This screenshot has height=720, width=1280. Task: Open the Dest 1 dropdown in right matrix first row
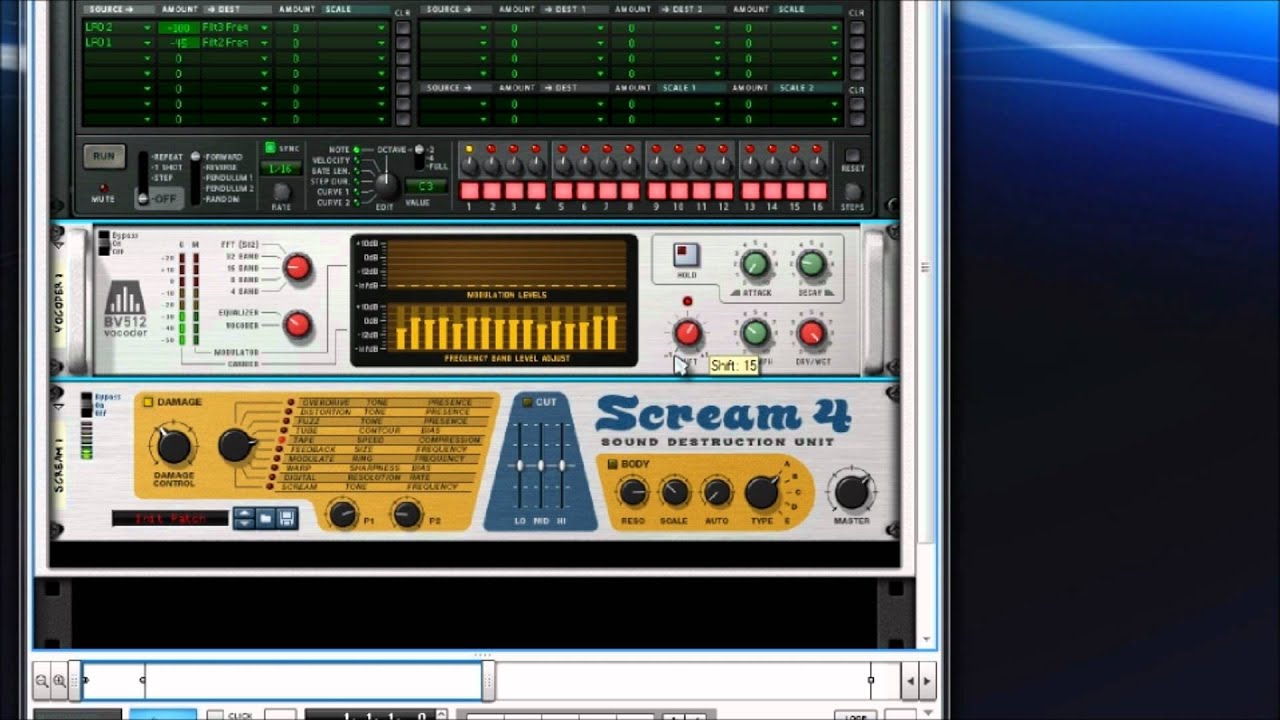point(571,28)
